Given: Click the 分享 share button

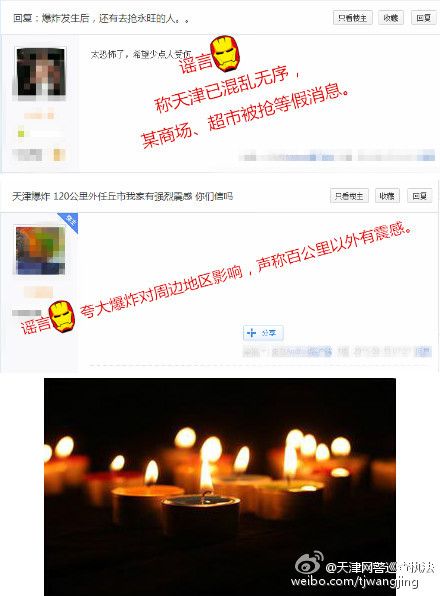Looking at the screenshot, I should point(263,333).
